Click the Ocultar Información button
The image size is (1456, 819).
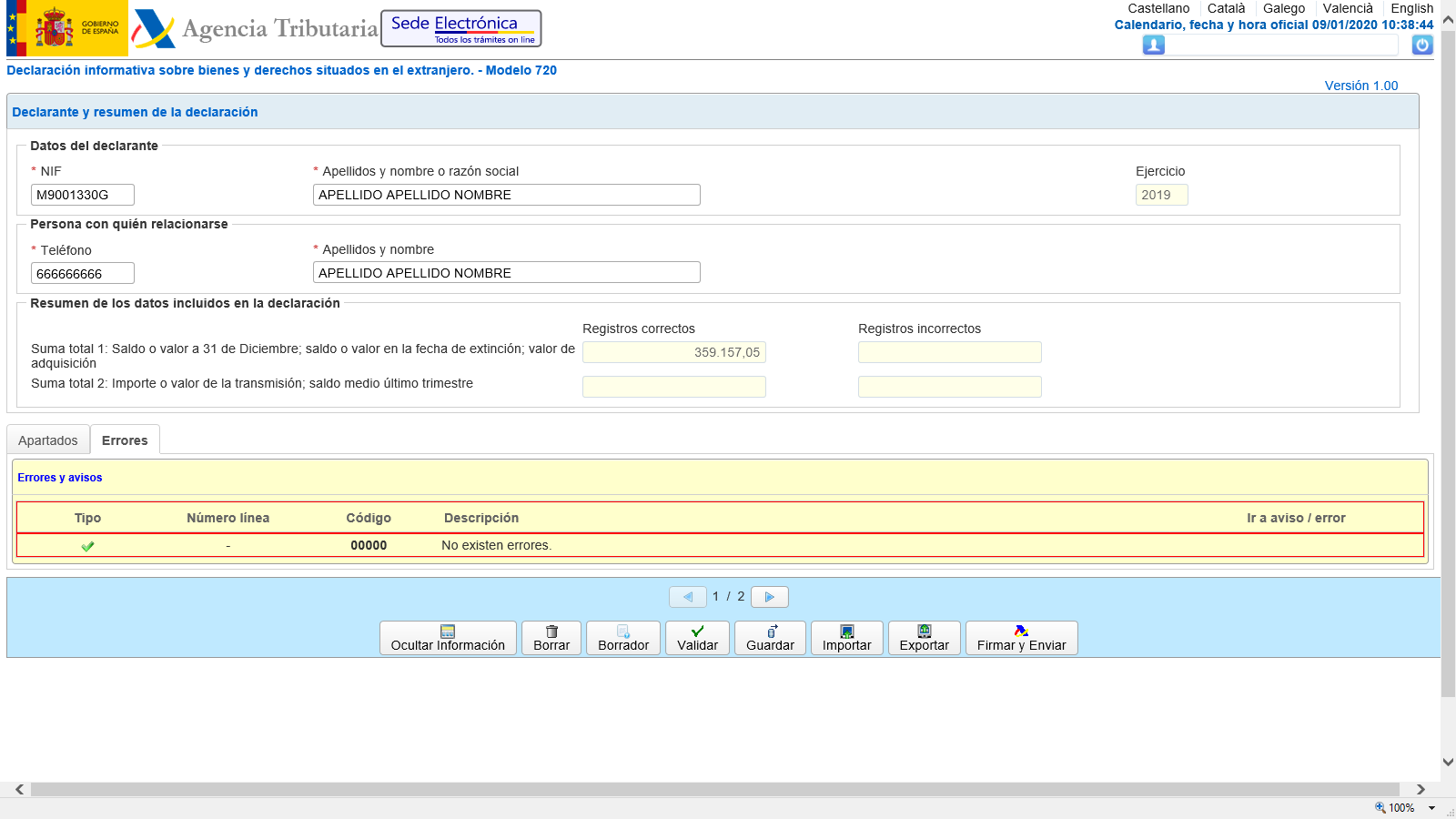pos(448,638)
